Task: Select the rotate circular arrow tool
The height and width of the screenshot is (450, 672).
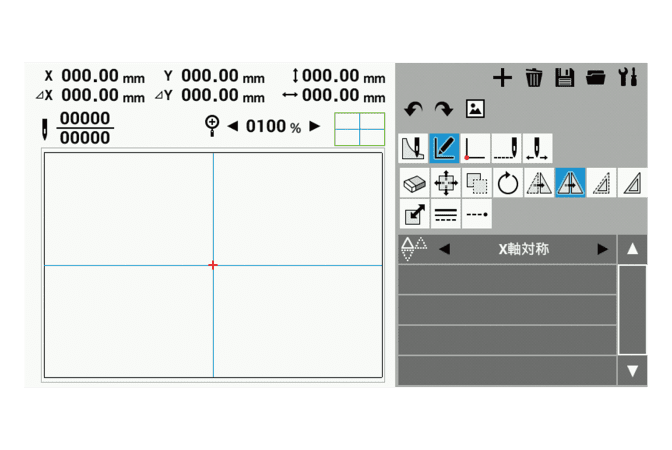Action: (x=508, y=182)
